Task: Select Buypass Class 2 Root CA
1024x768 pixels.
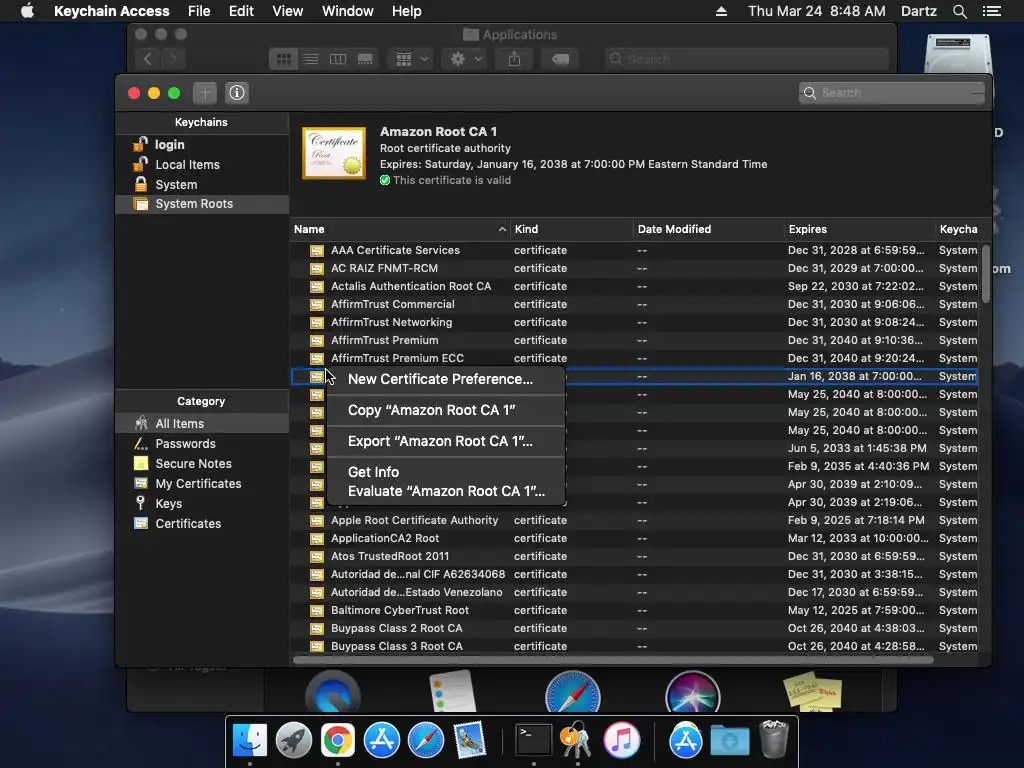Action: (633, 628)
